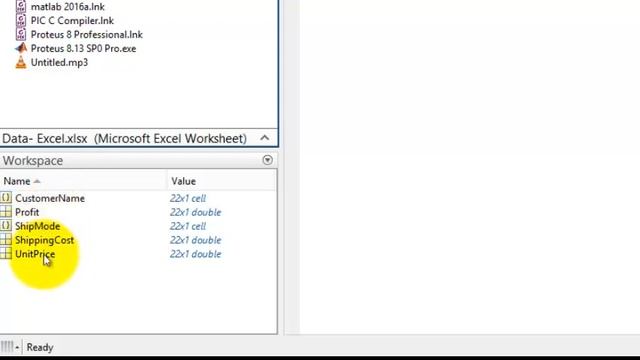Select the UnitPrice variable
The image size is (640, 360).
35,254
